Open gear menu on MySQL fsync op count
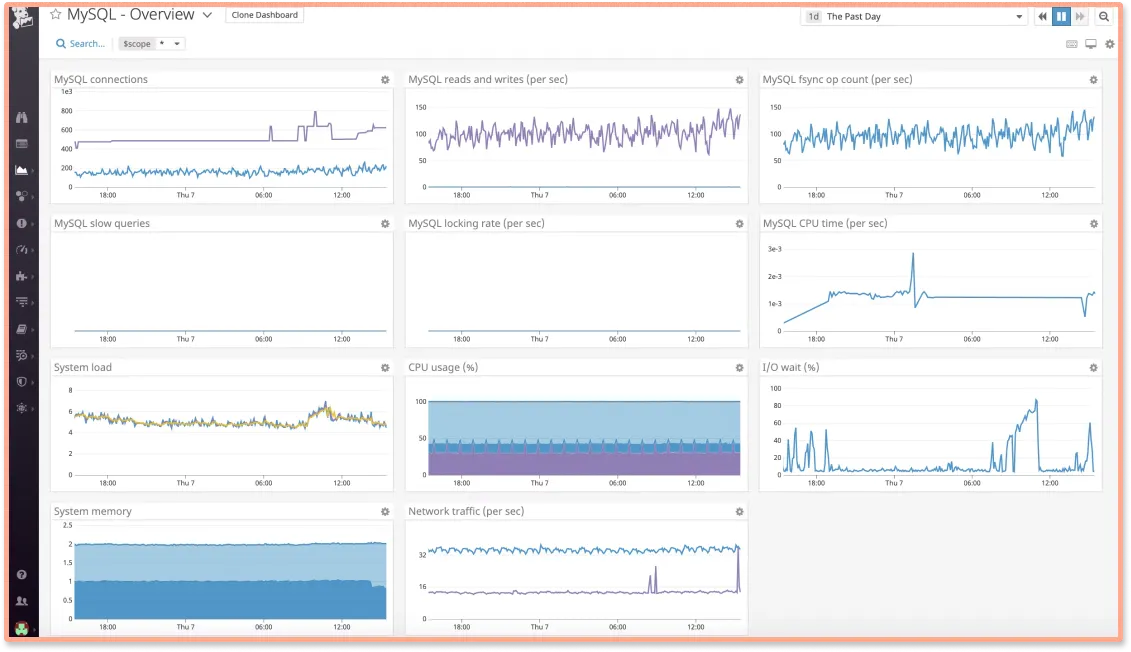 click(x=1093, y=80)
